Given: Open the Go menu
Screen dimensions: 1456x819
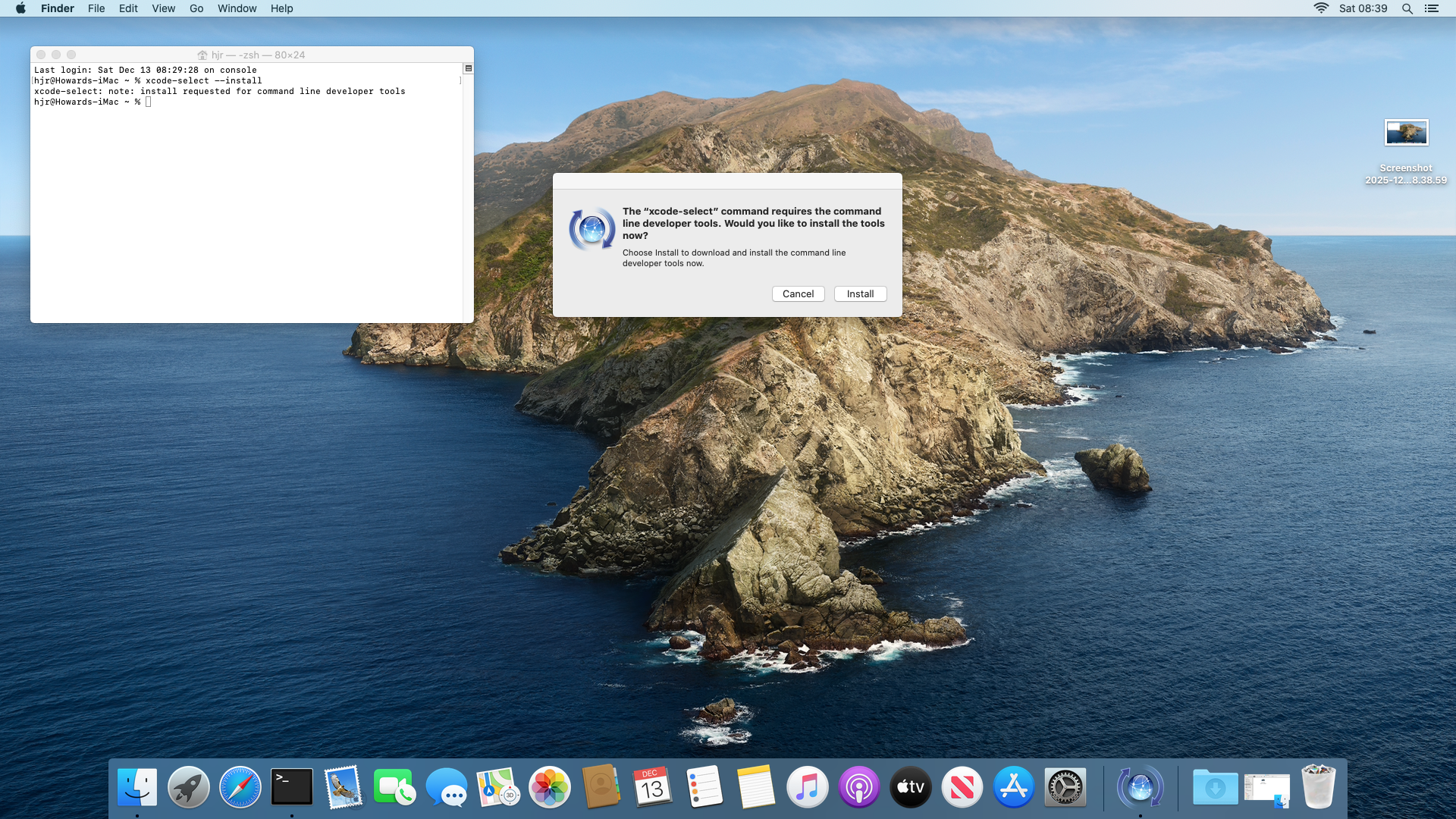Looking at the screenshot, I should pos(196,8).
